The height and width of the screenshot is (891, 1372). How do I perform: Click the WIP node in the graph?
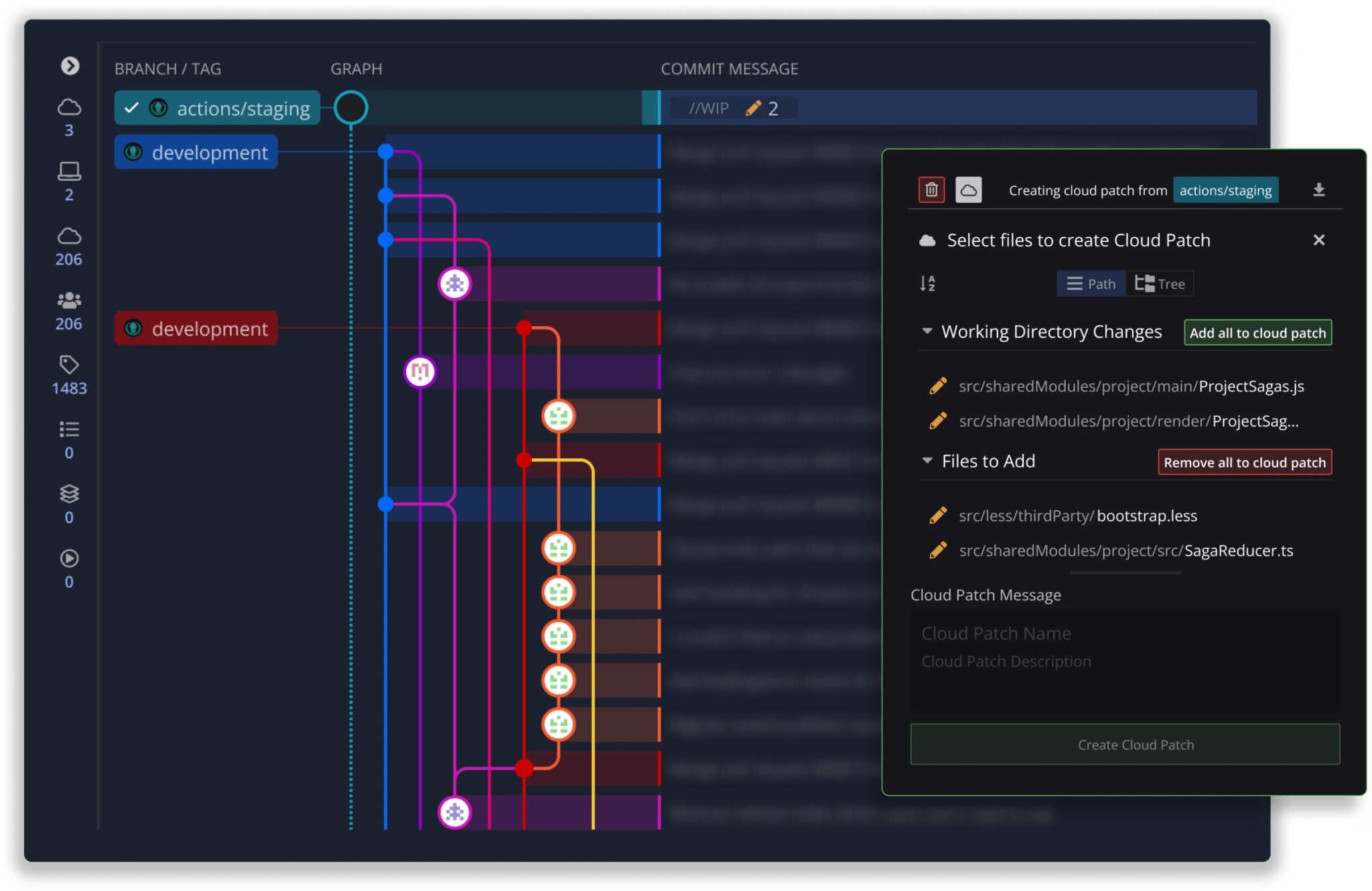(x=350, y=107)
